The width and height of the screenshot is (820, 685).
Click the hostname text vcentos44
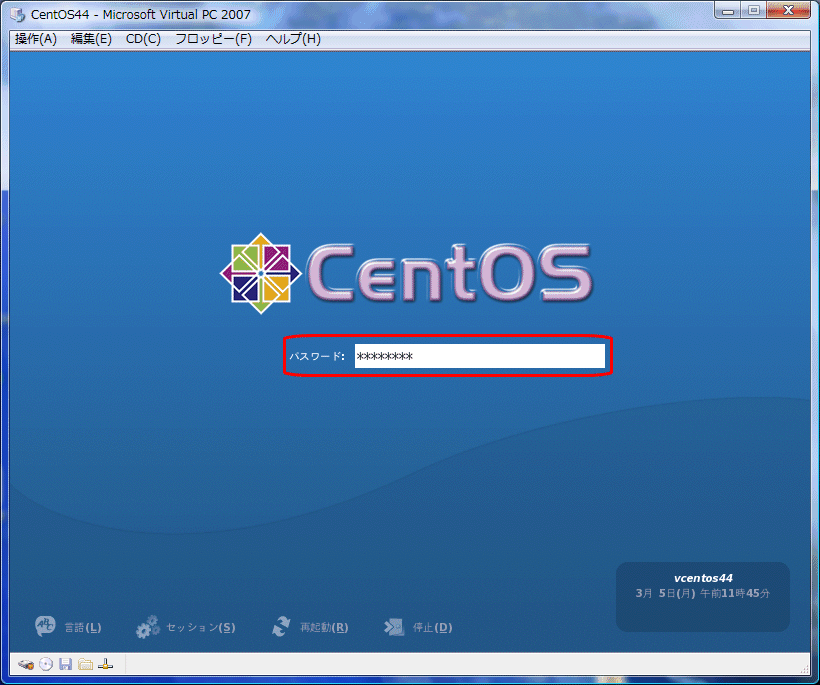pyautogui.click(x=703, y=578)
